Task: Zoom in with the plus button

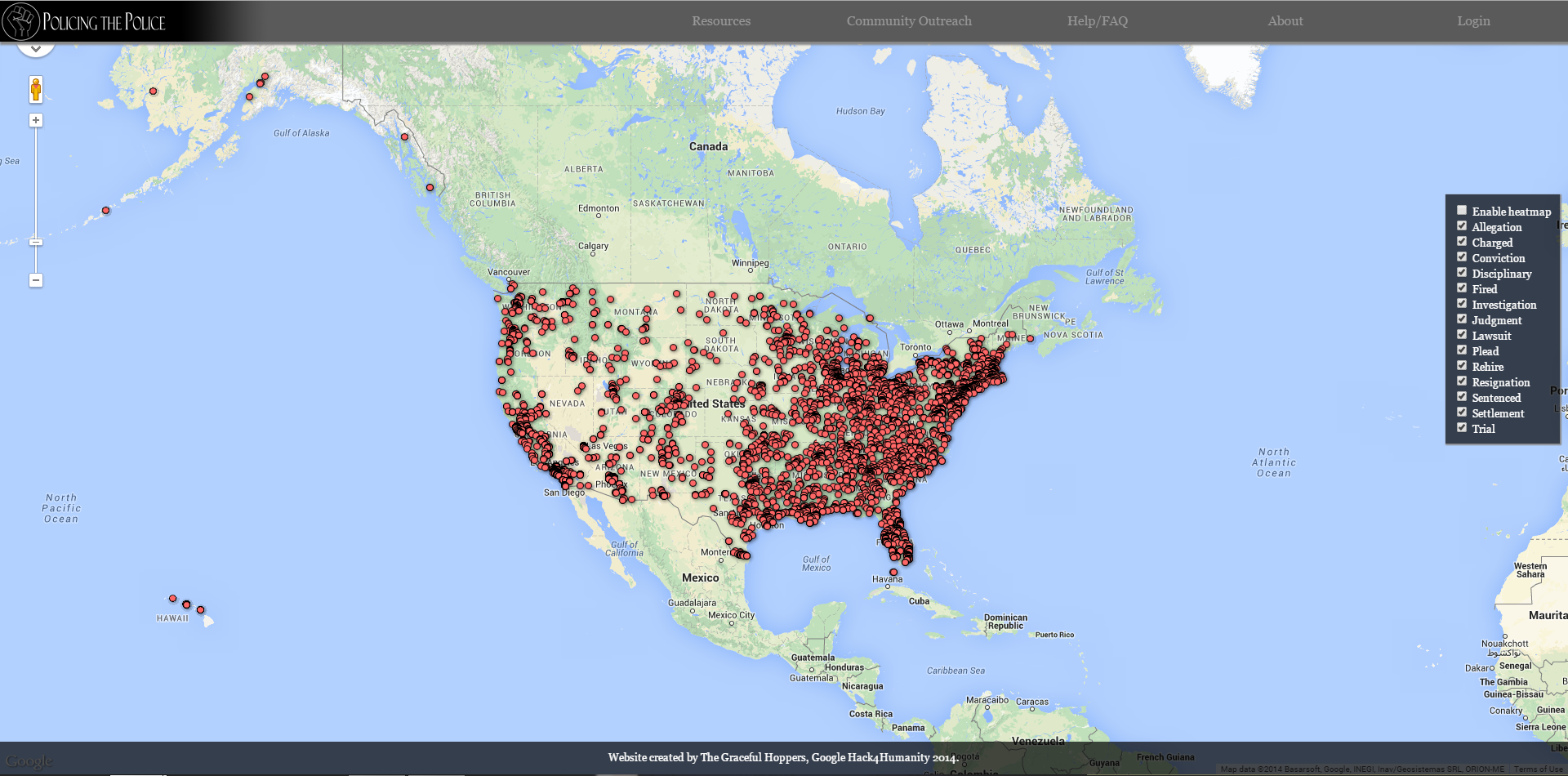Action: (x=36, y=120)
